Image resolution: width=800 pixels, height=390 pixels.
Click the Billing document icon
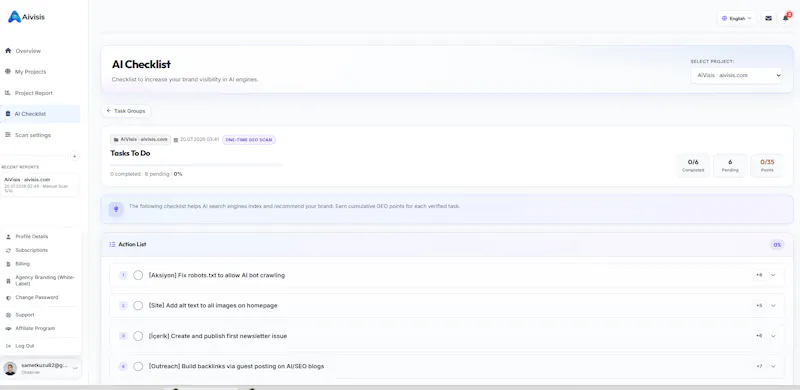coord(8,264)
